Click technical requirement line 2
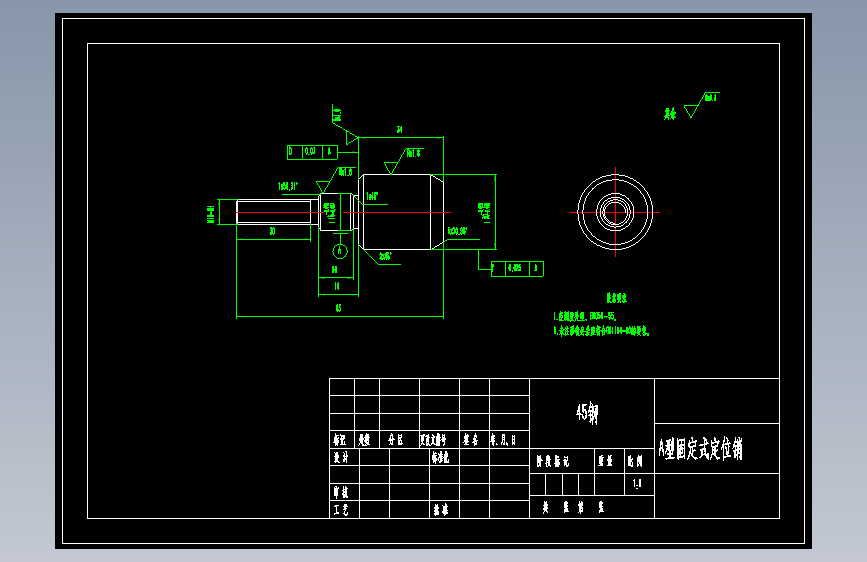867x562 pixels. click(602, 331)
